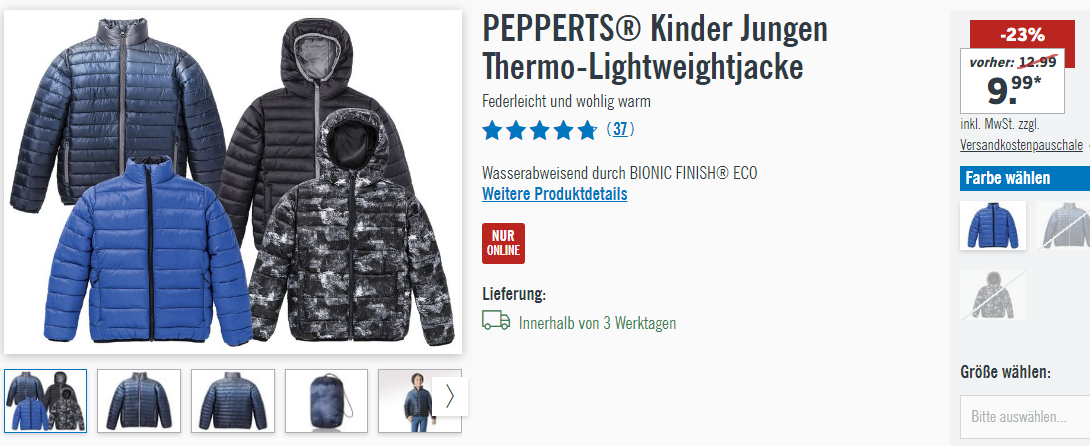Show next thumbnails with the right chevron
The width and height of the screenshot is (1090, 446).
450,396
